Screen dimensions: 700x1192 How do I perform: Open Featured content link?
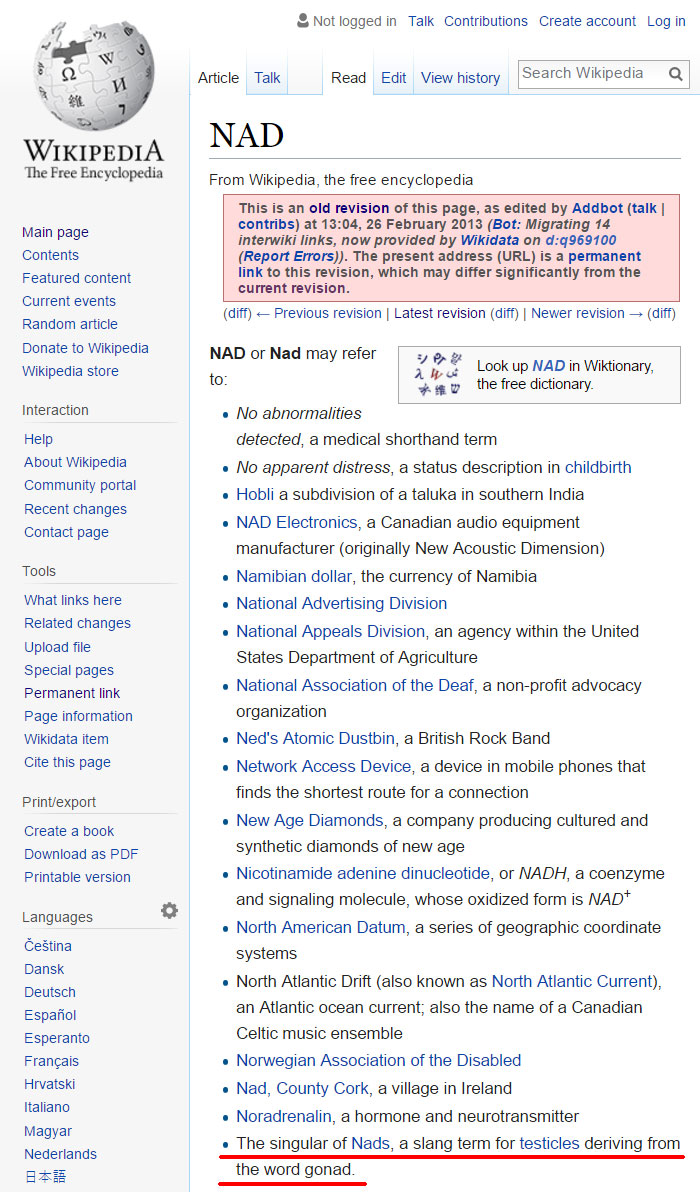coord(76,277)
